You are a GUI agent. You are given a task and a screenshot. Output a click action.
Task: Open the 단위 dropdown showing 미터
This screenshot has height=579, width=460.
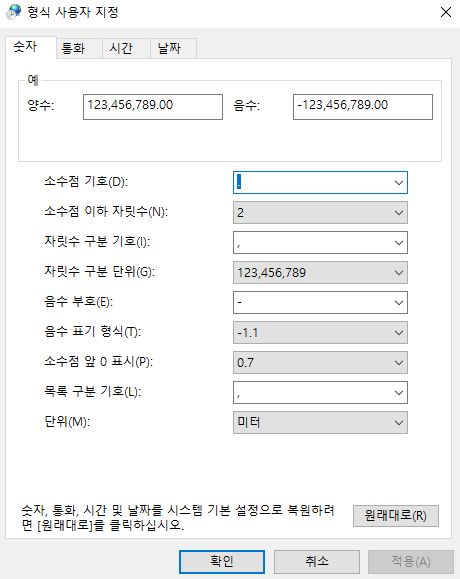click(x=320, y=422)
